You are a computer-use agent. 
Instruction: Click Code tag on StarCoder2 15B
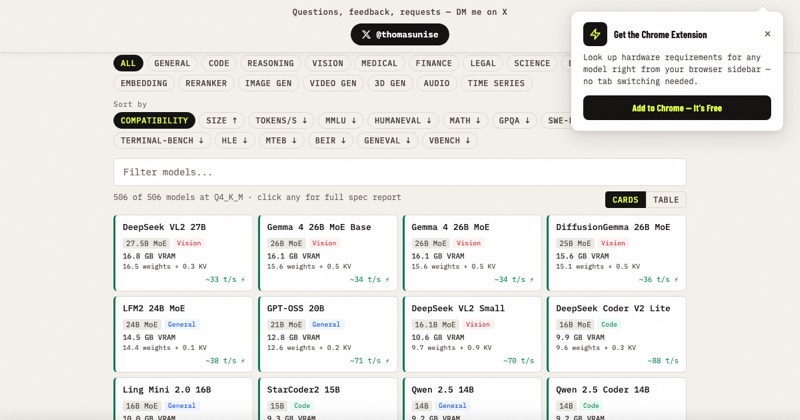(302, 406)
